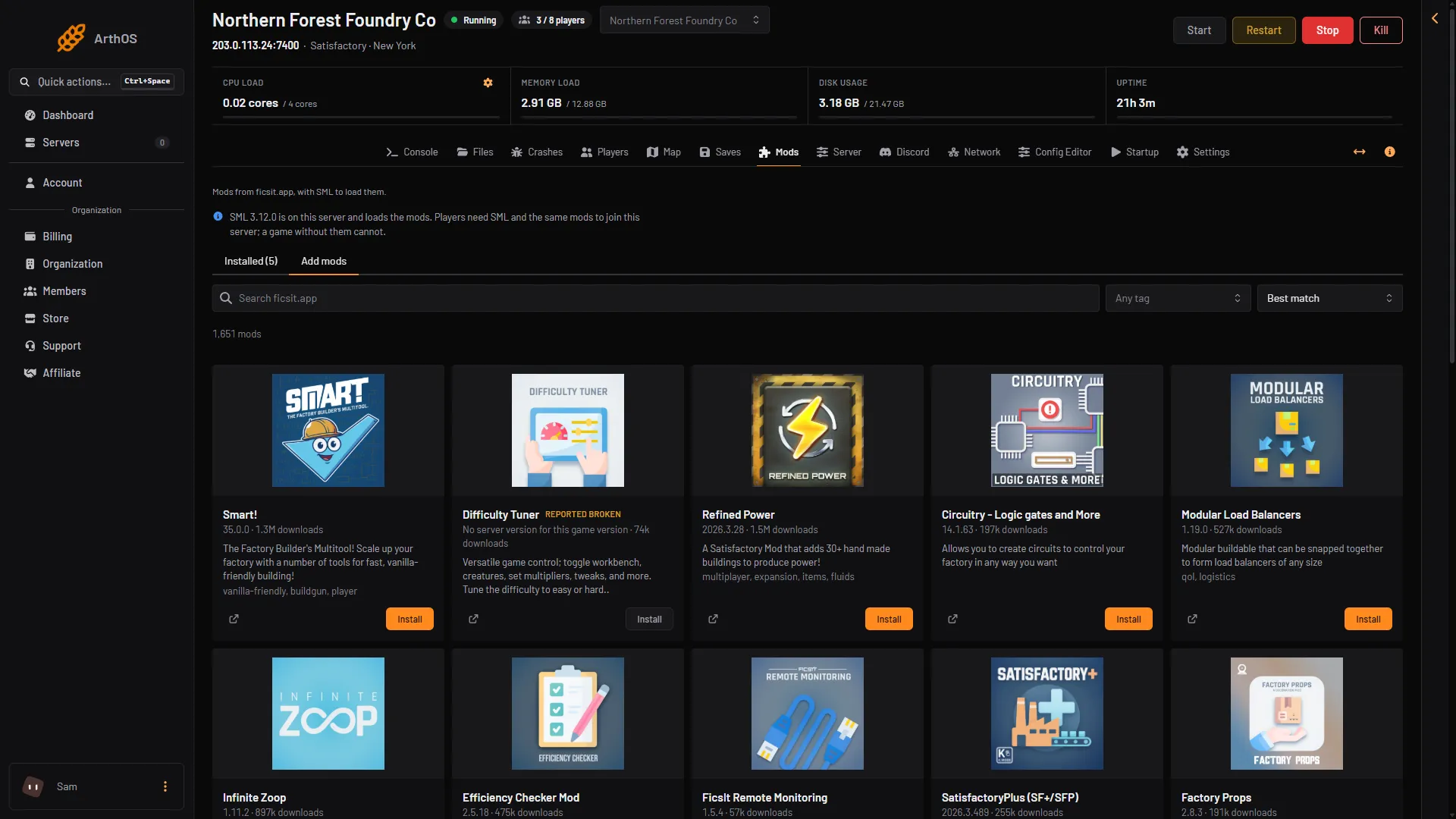Screen dimensions: 1456x819
Task: Open the Network tab
Action: click(974, 152)
